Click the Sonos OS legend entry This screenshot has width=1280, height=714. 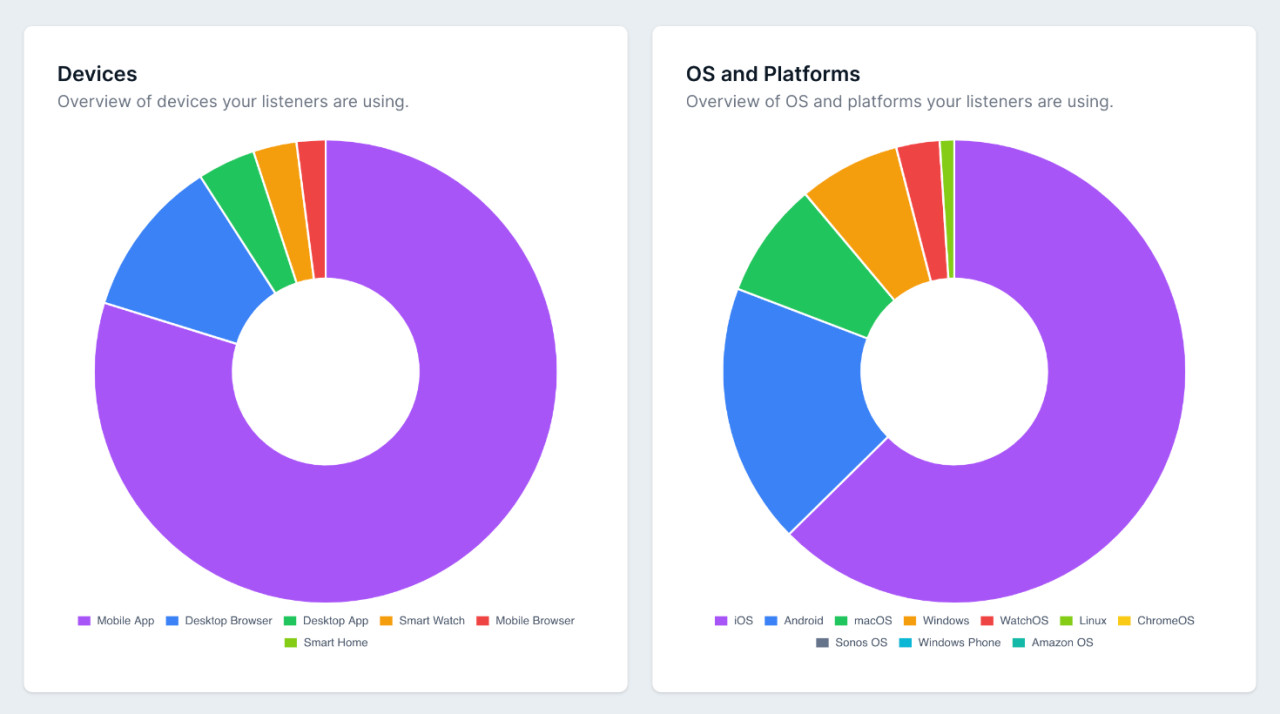pyautogui.click(x=852, y=643)
